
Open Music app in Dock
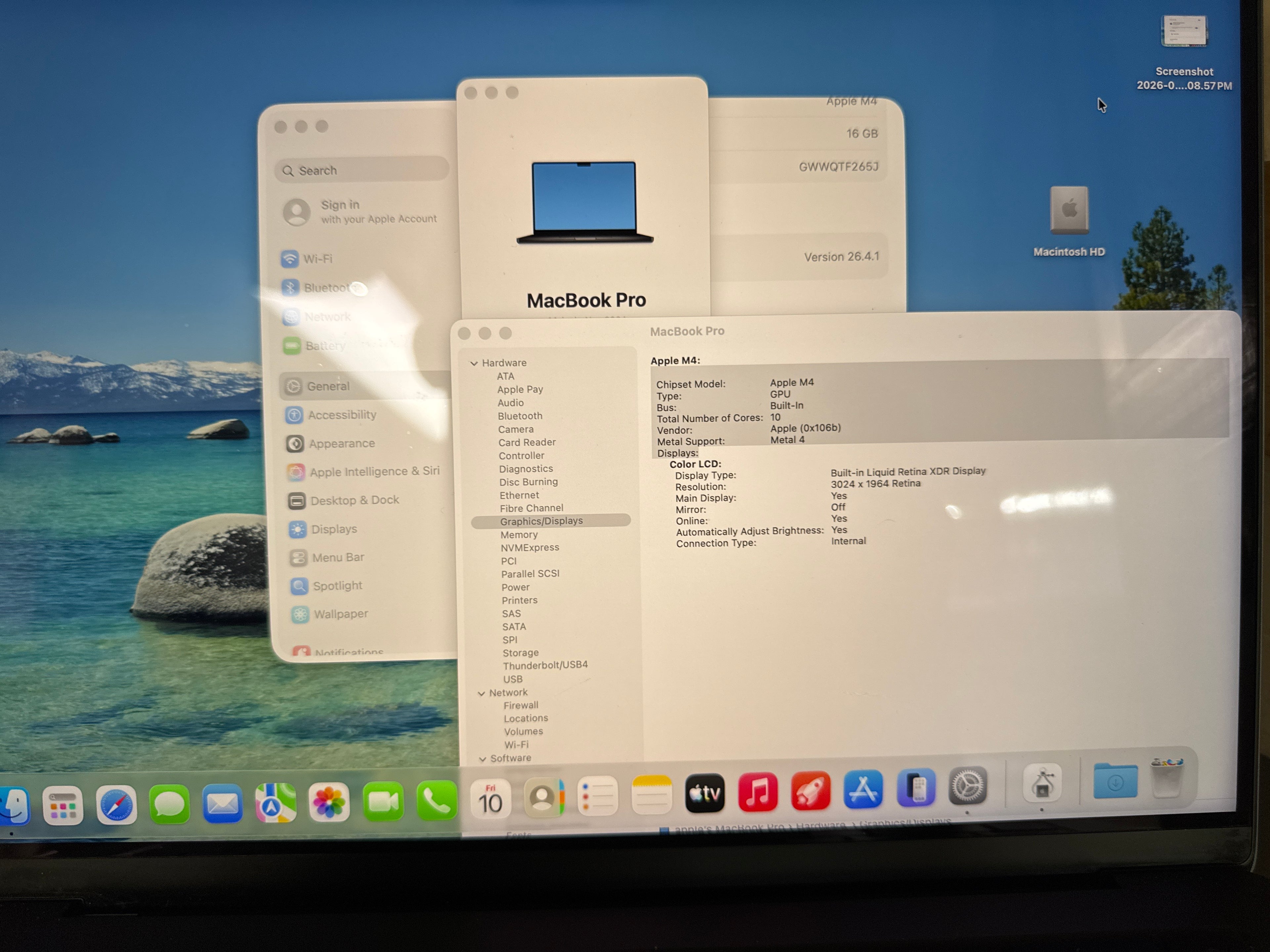(x=758, y=792)
